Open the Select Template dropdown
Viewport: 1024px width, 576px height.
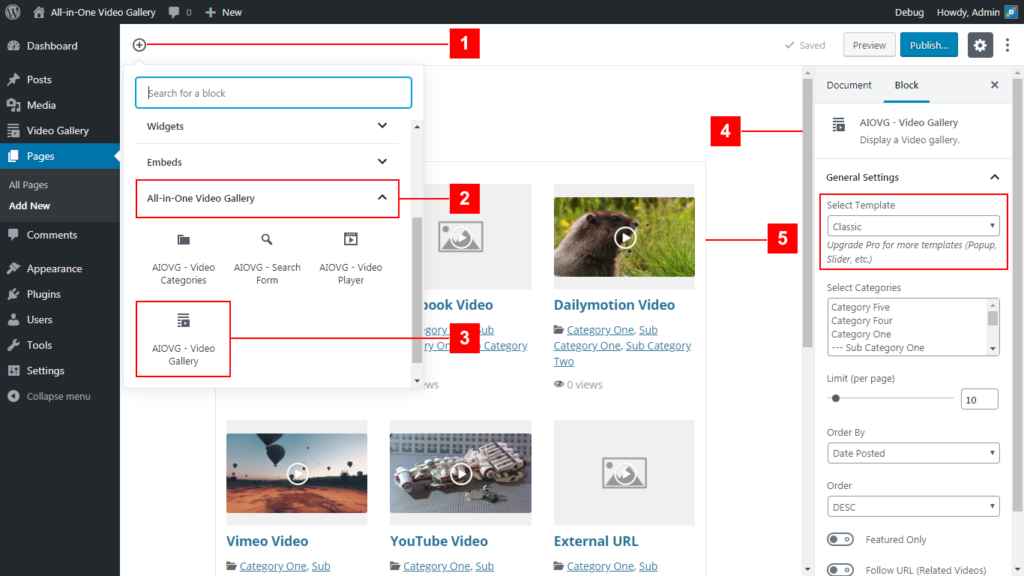pos(913,227)
